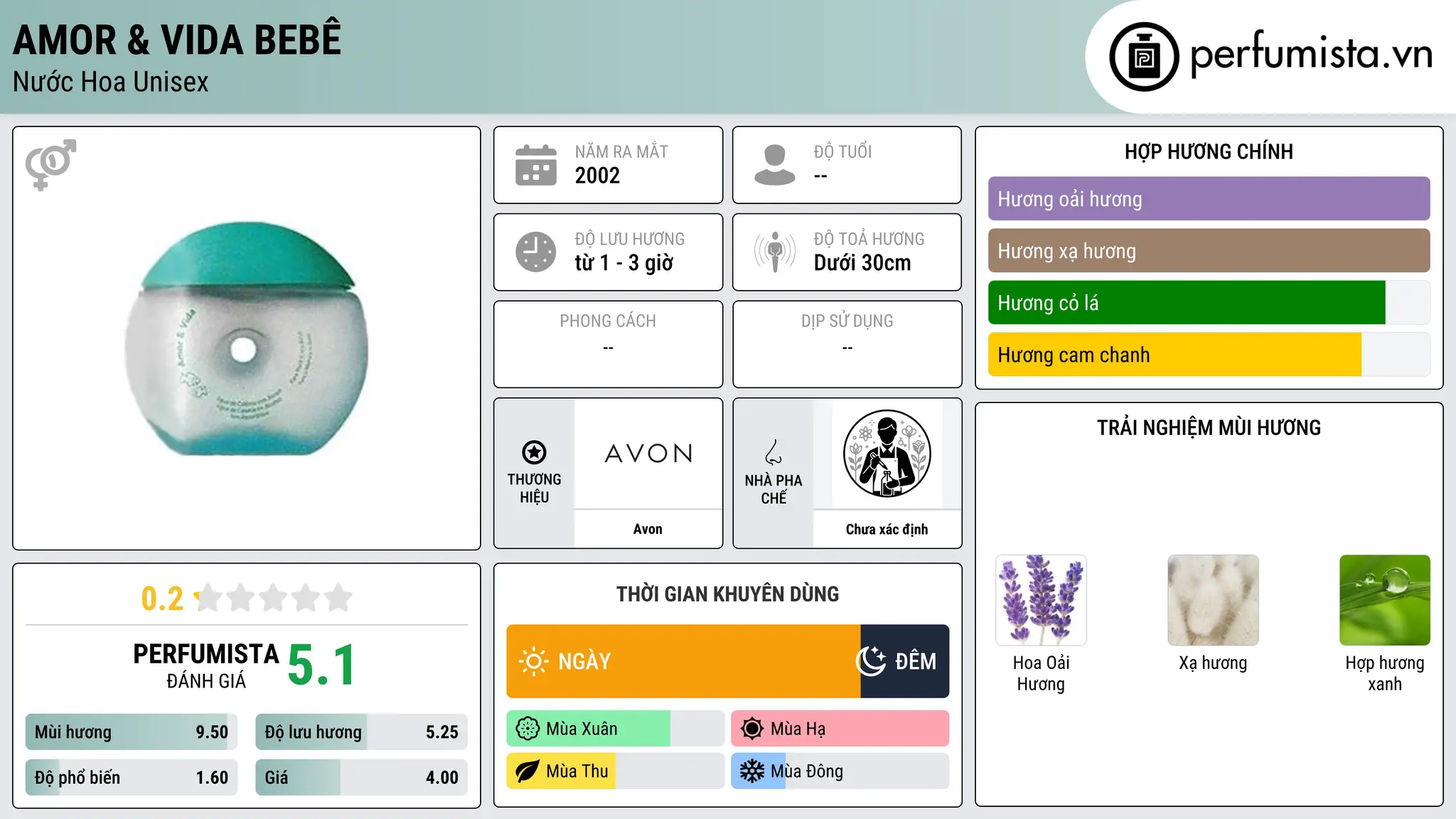Click the Độ lưu hương 5.25 score bar
This screenshot has width=1456, height=819.
(361, 732)
